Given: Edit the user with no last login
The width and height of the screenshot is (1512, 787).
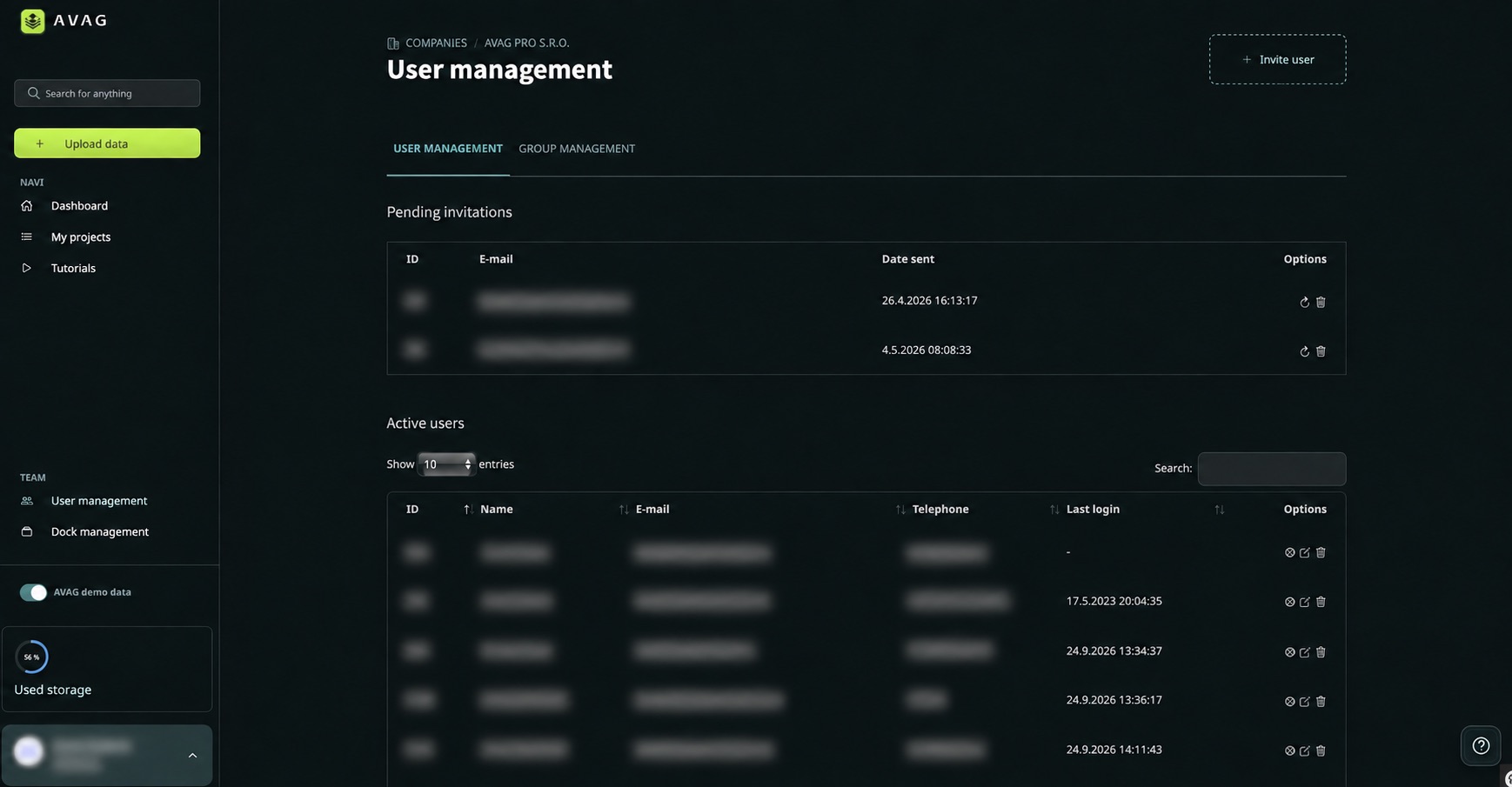Looking at the screenshot, I should pos(1305,552).
